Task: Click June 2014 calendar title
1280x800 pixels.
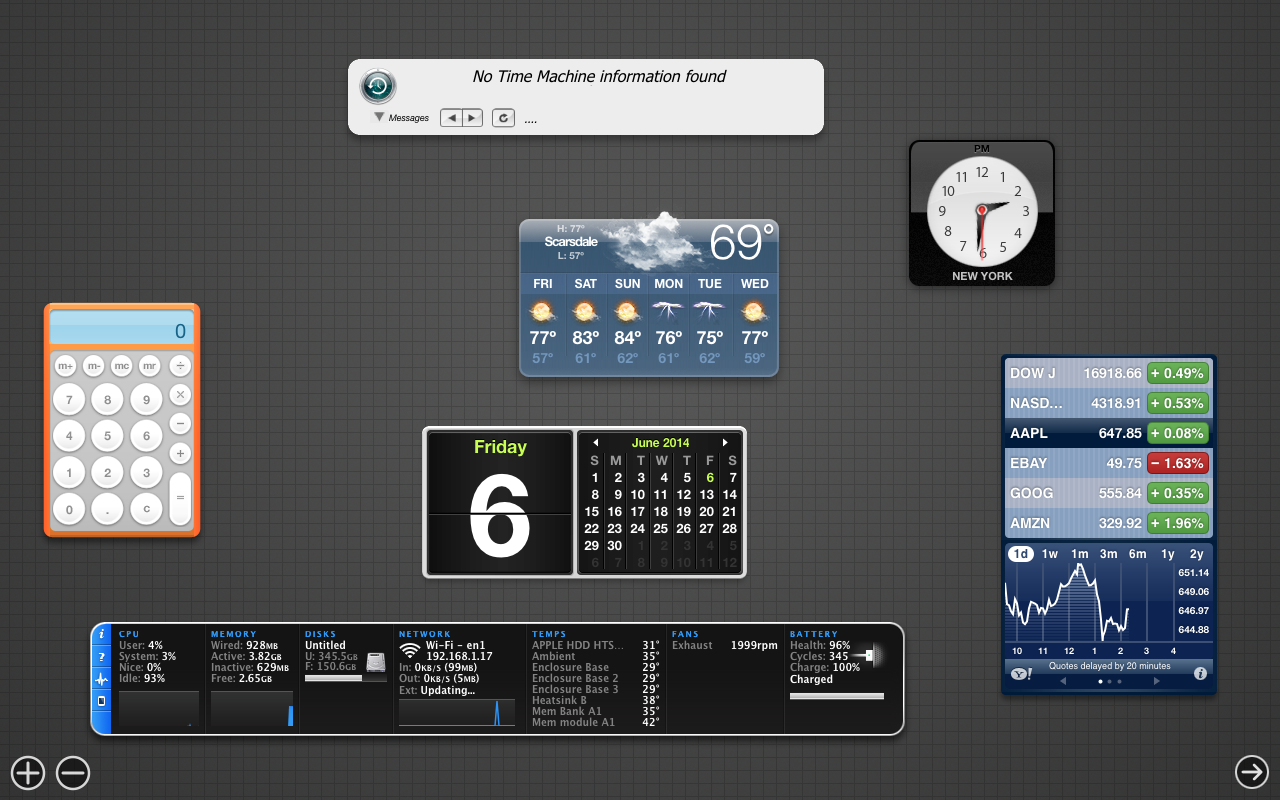Action: pos(661,442)
